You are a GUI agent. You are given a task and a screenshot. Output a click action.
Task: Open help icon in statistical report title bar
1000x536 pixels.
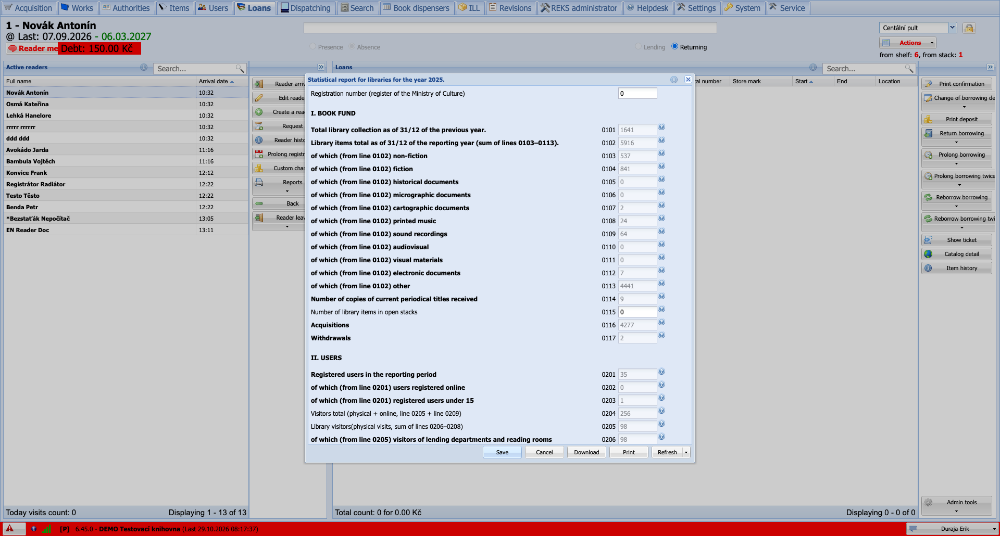click(674, 80)
